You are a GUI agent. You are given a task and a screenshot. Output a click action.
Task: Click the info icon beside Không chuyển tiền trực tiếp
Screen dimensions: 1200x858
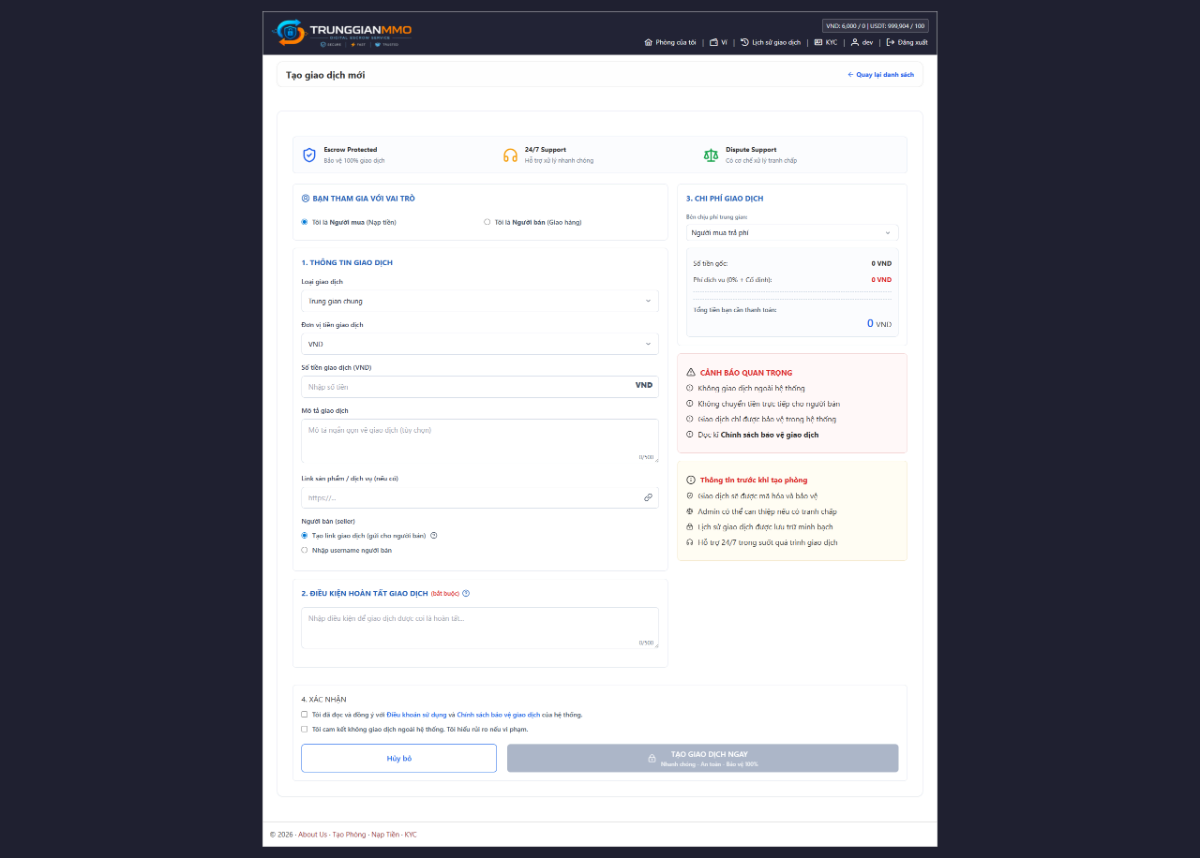click(x=690, y=403)
